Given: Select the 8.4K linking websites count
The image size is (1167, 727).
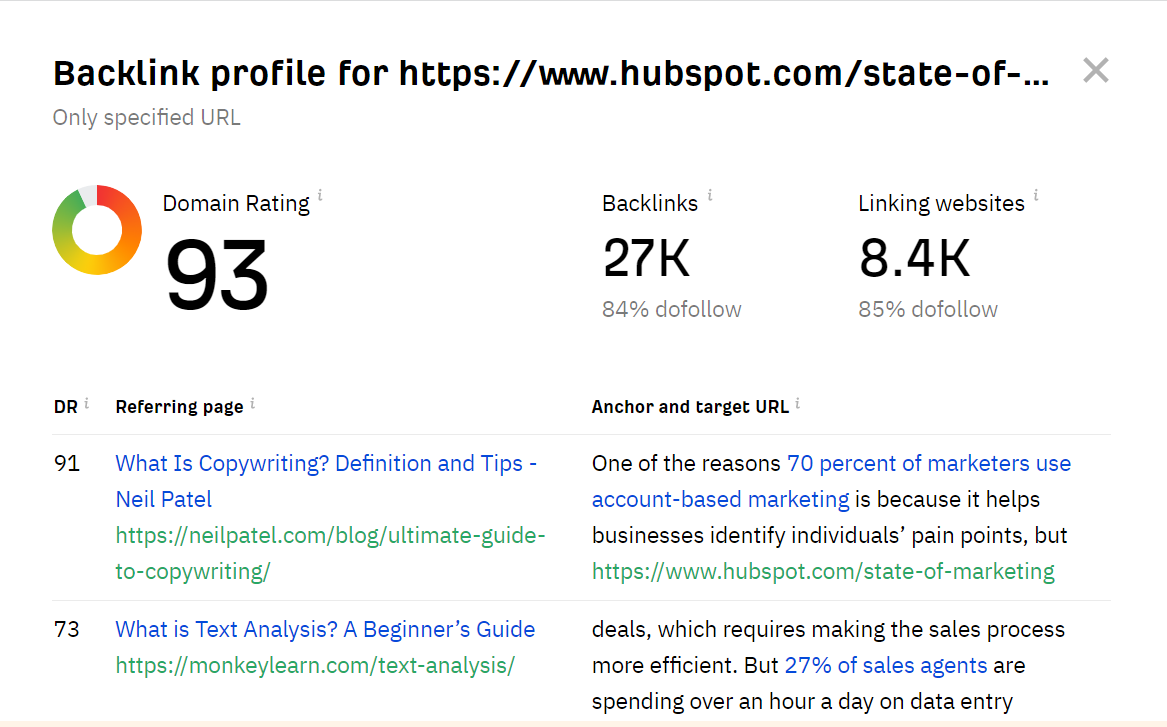Looking at the screenshot, I should [914, 258].
